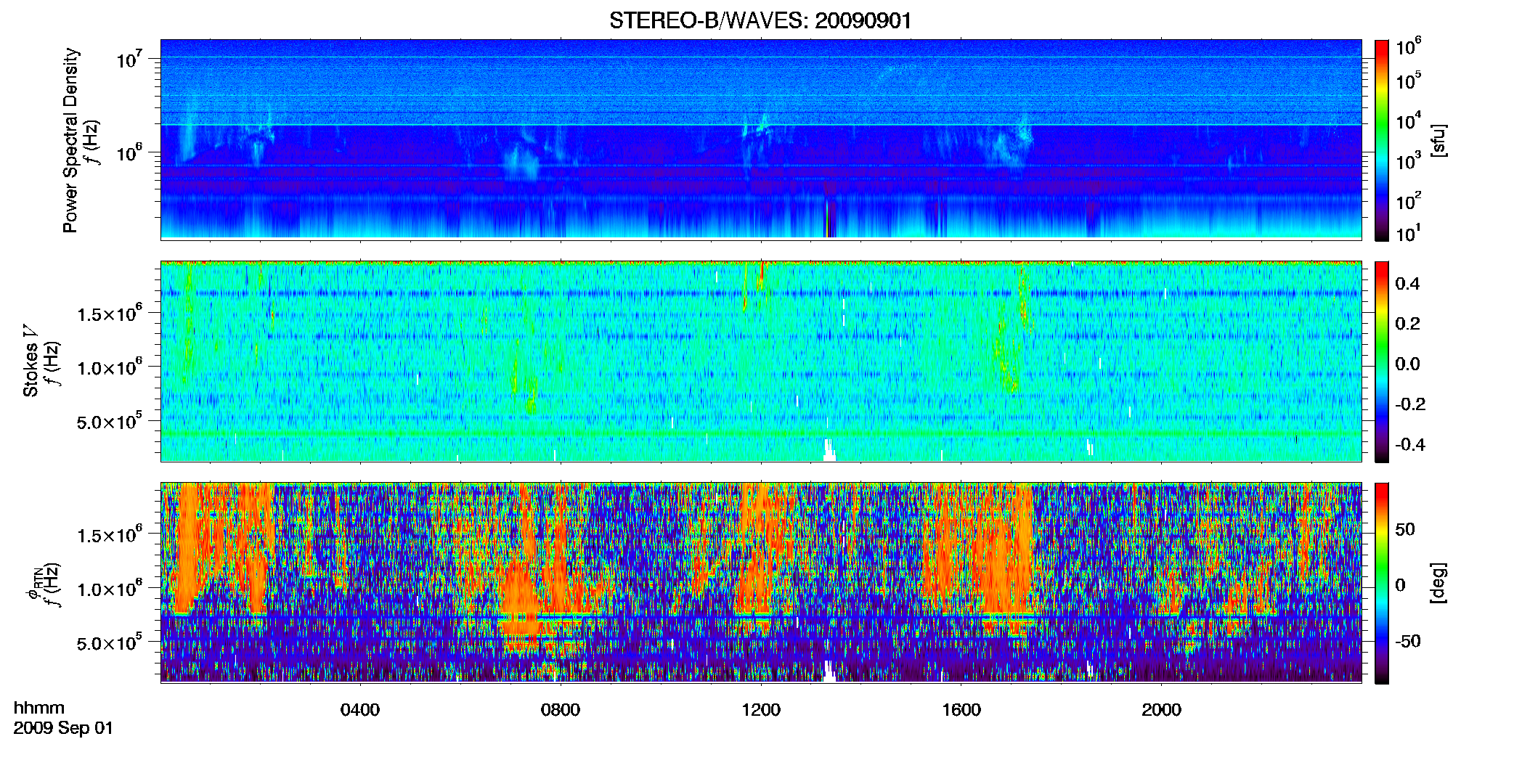The height and width of the screenshot is (784, 1522).
Task: Click the 0.0 value on Stokes colorbar
Action: 1407,364
